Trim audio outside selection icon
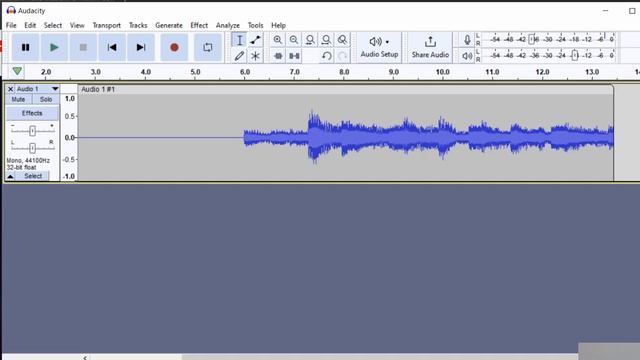Viewport: 640px width, 360px height. (x=278, y=56)
